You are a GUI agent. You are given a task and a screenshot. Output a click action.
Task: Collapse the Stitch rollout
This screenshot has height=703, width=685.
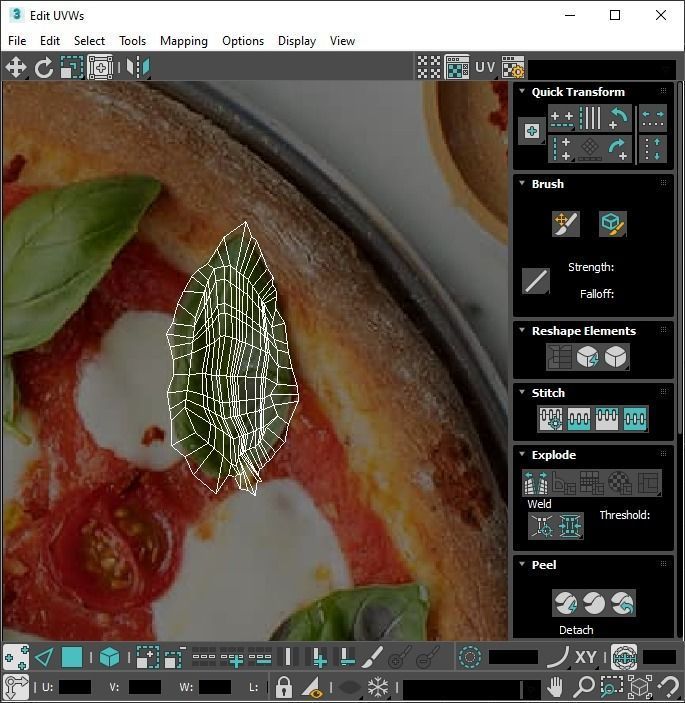coord(522,392)
